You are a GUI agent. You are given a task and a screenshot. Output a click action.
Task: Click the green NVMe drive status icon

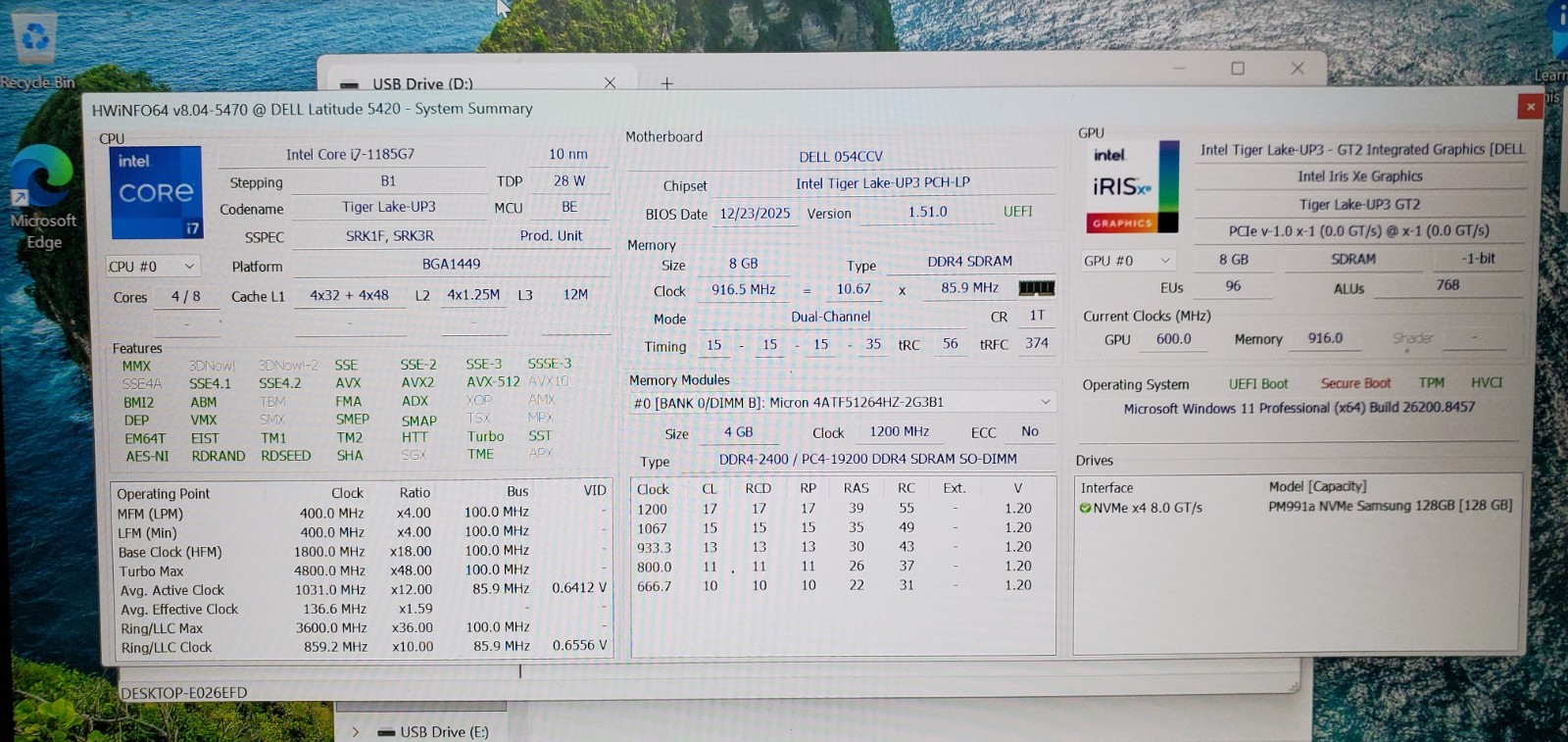[1085, 508]
